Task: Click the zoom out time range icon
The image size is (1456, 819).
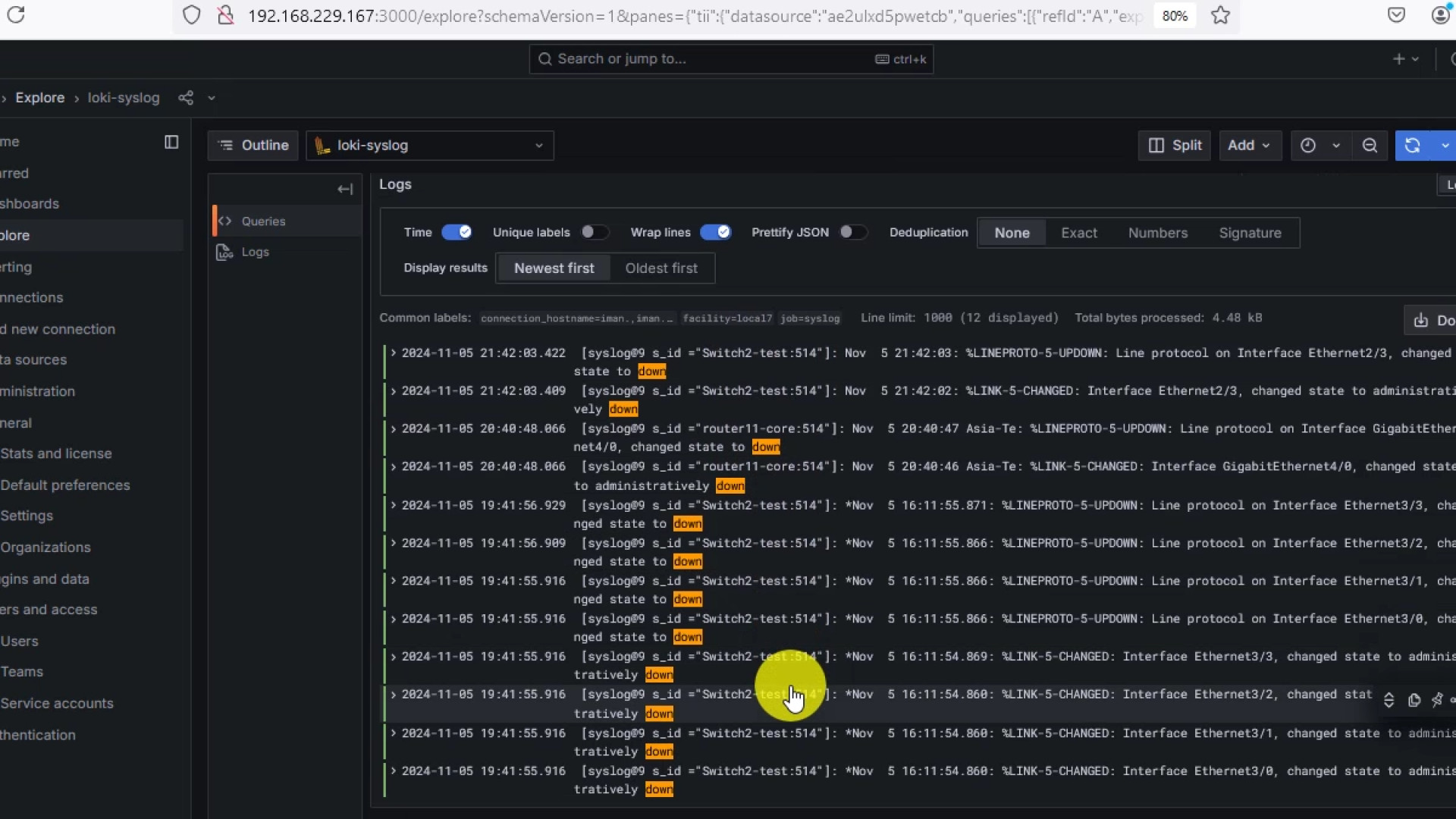Action: point(1370,146)
